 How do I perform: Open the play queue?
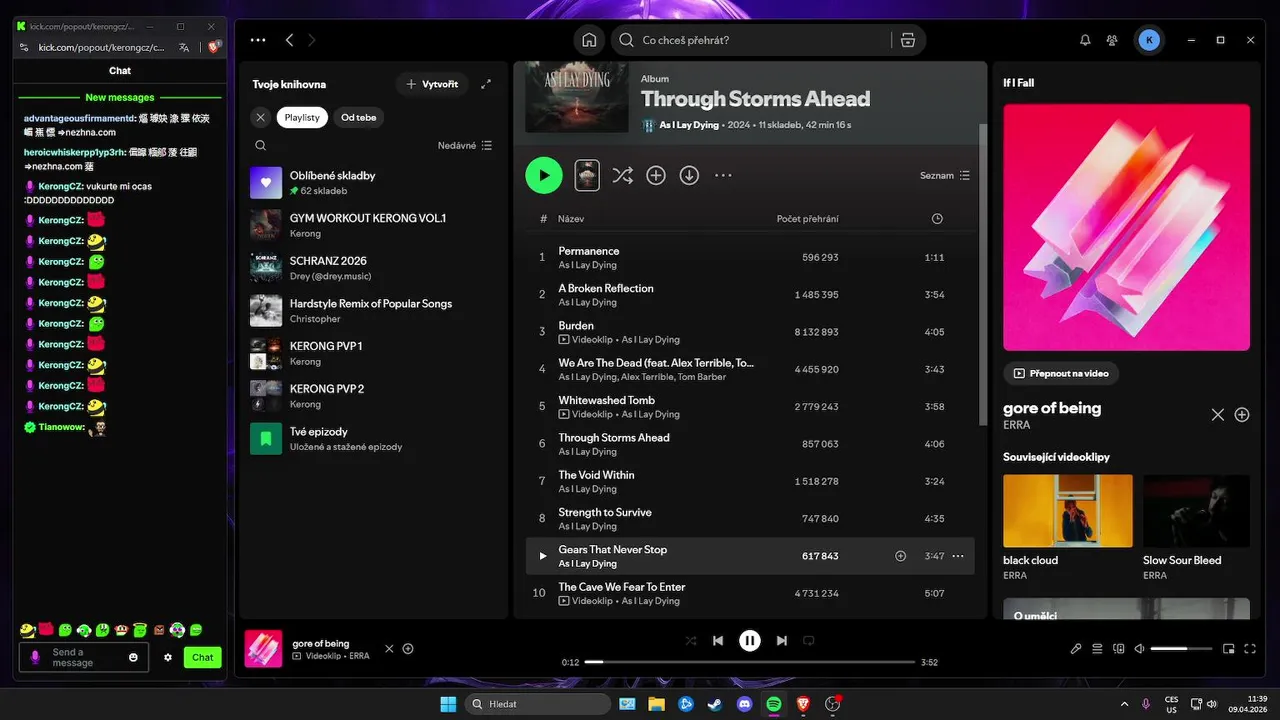(1097, 649)
